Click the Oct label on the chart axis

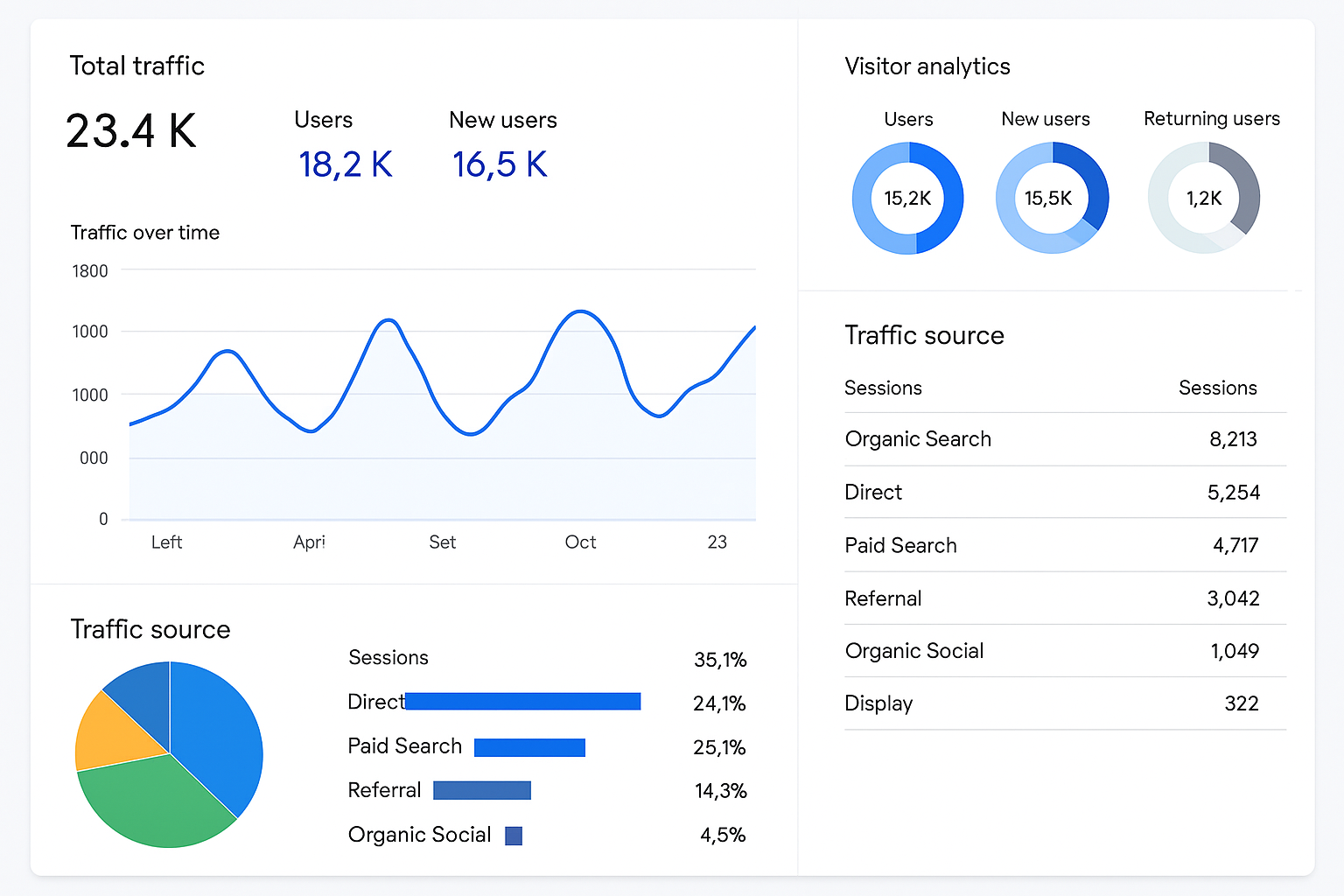point(580,542)
